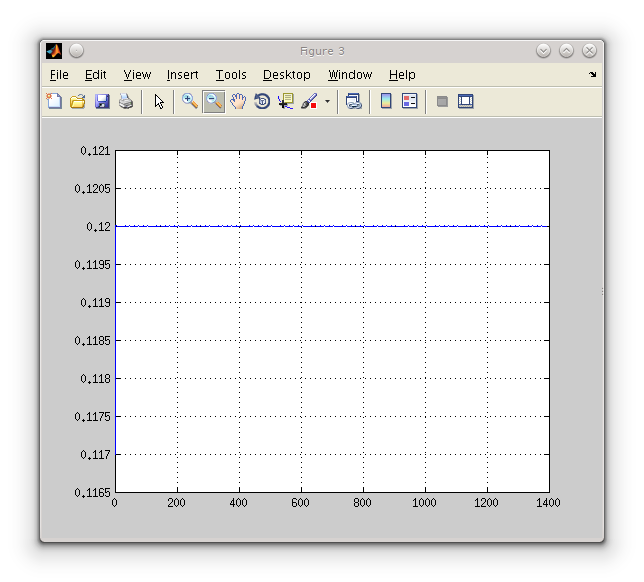Click the Open File folder icon
This screenshot has height=582, width=644.
pos(78,101)
